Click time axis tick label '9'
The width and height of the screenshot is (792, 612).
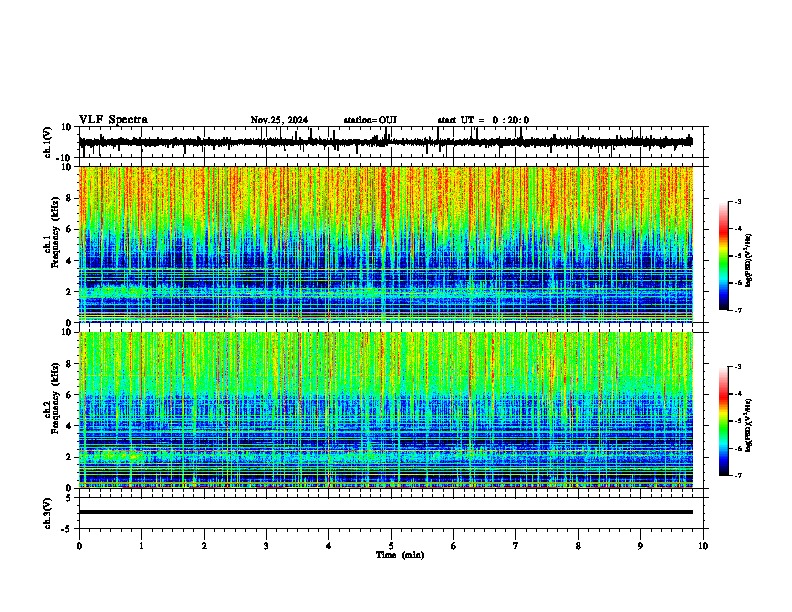[x=640, y=546]
